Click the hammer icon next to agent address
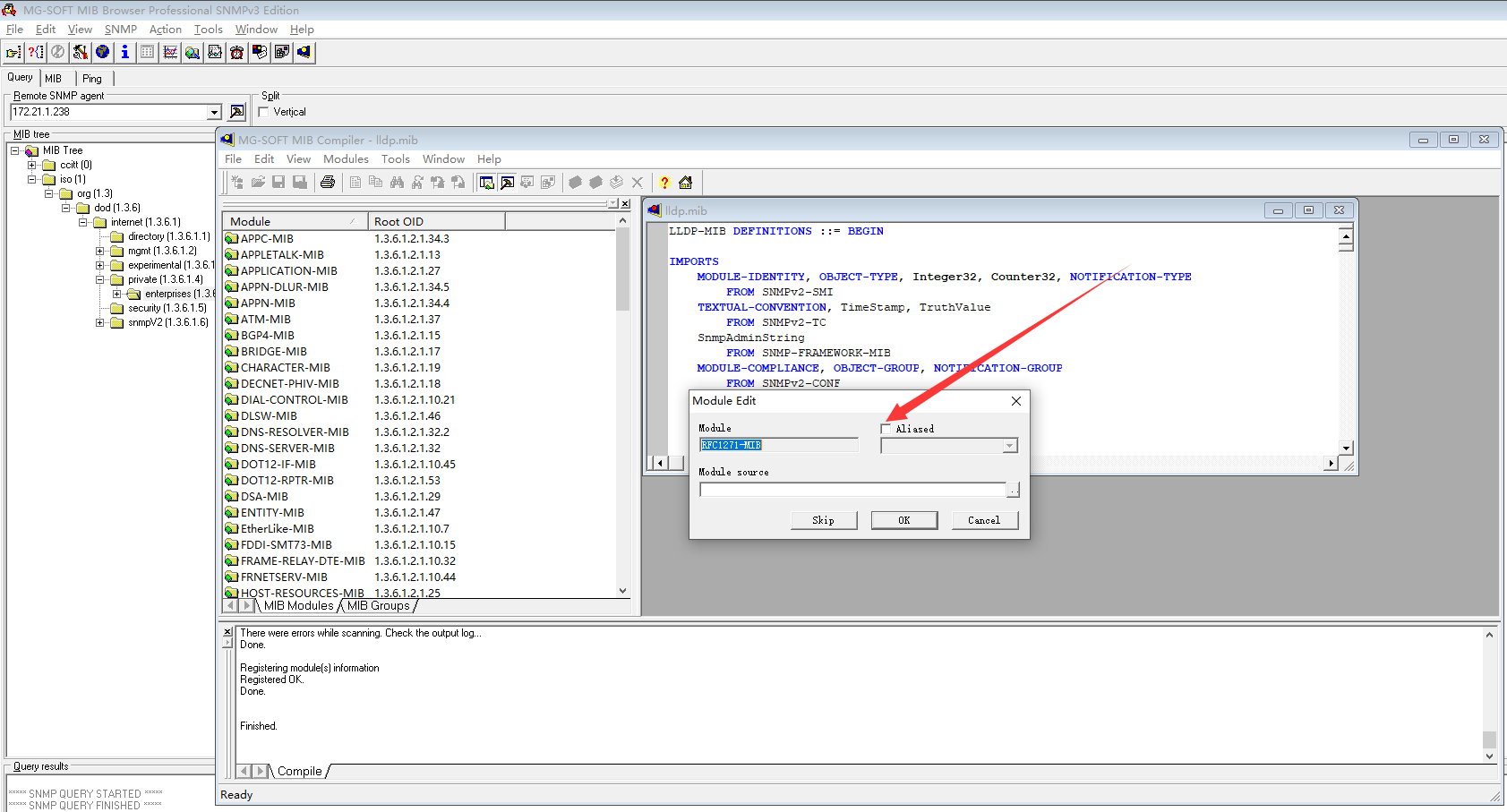This screenshot has width=1507, height=812. (237, 112)
